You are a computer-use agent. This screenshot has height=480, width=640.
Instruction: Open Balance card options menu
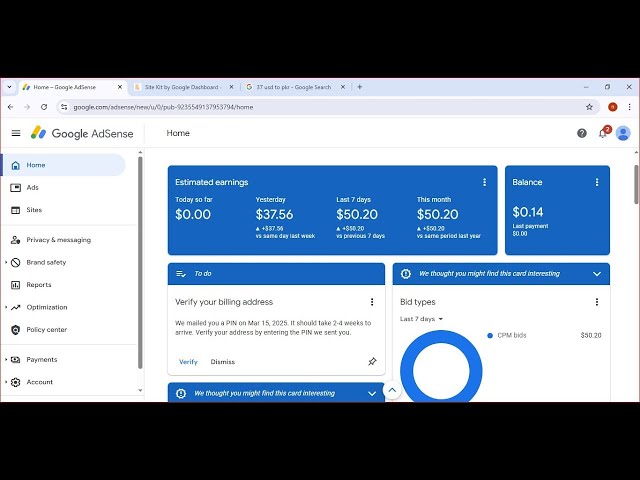pyautogui.click(x=597, y=182)
